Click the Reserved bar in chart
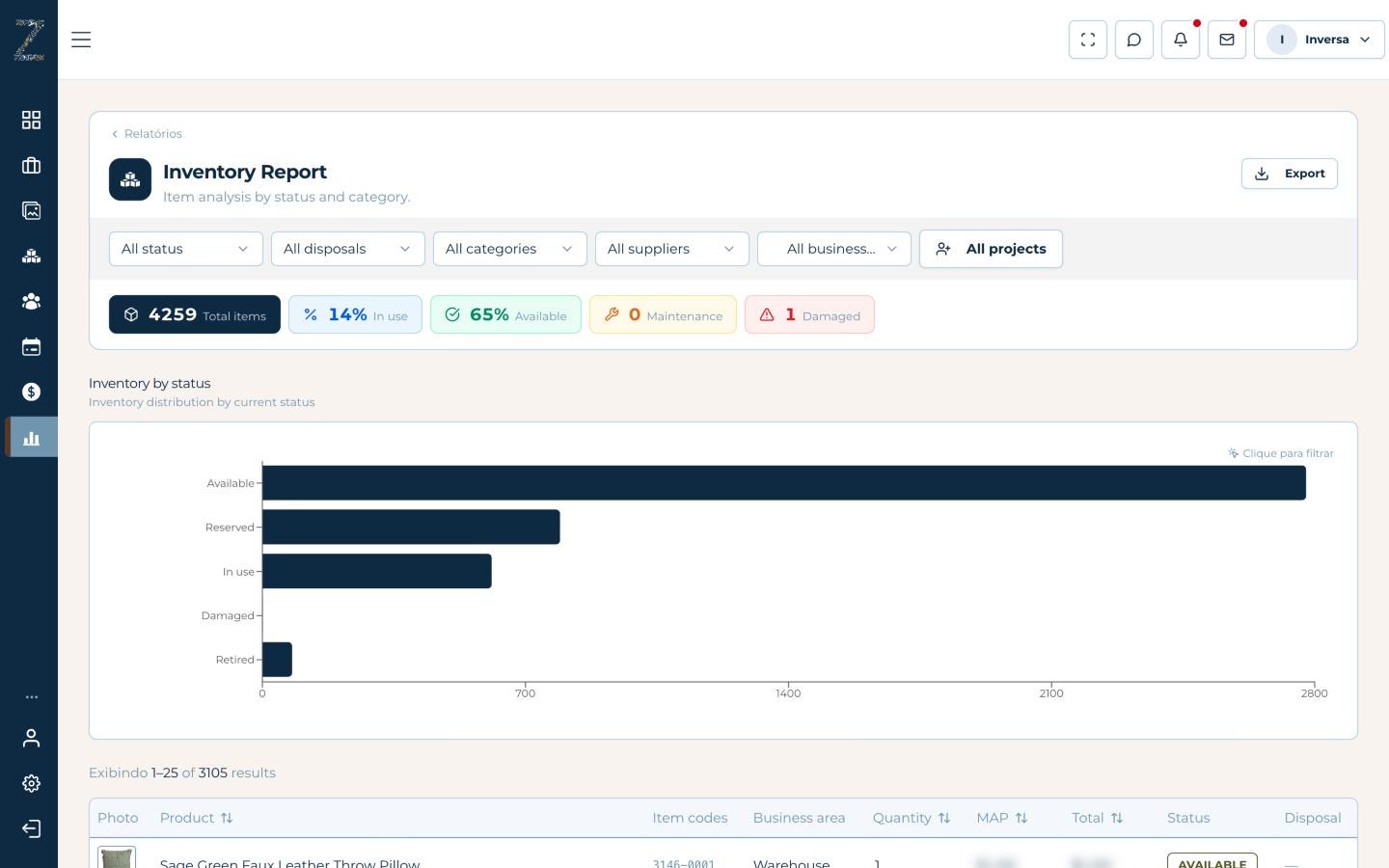This screenshot has width=1389, height=868. click(411, 527)
